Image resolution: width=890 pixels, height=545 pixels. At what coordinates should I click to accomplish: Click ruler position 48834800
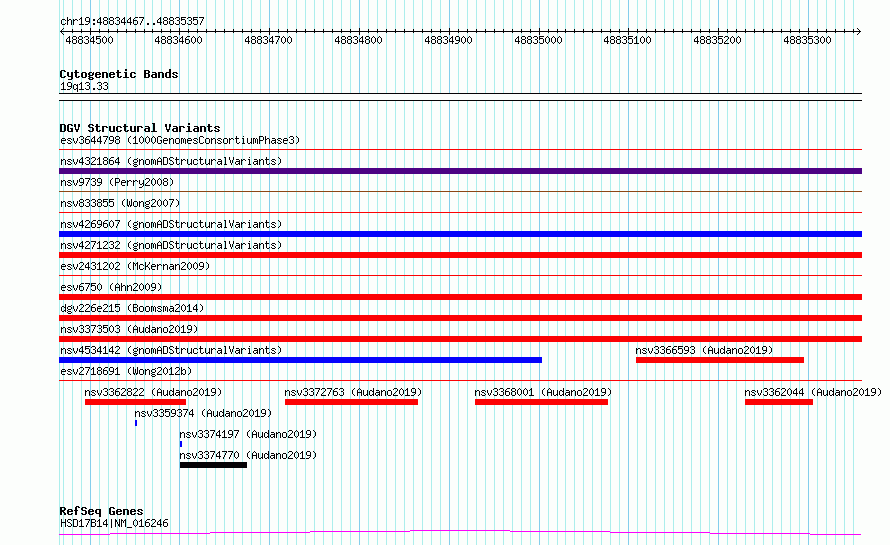tap(358, 40)
